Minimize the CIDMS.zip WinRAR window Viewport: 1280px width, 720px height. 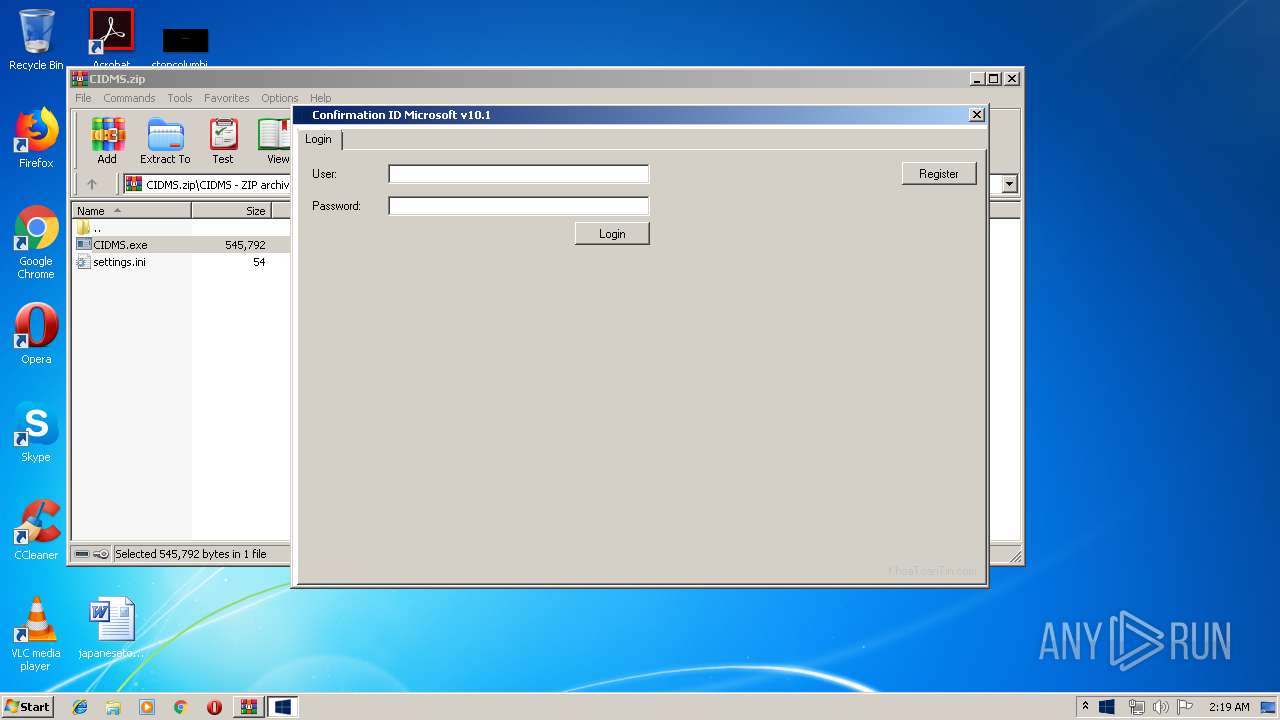pos(976,79)
